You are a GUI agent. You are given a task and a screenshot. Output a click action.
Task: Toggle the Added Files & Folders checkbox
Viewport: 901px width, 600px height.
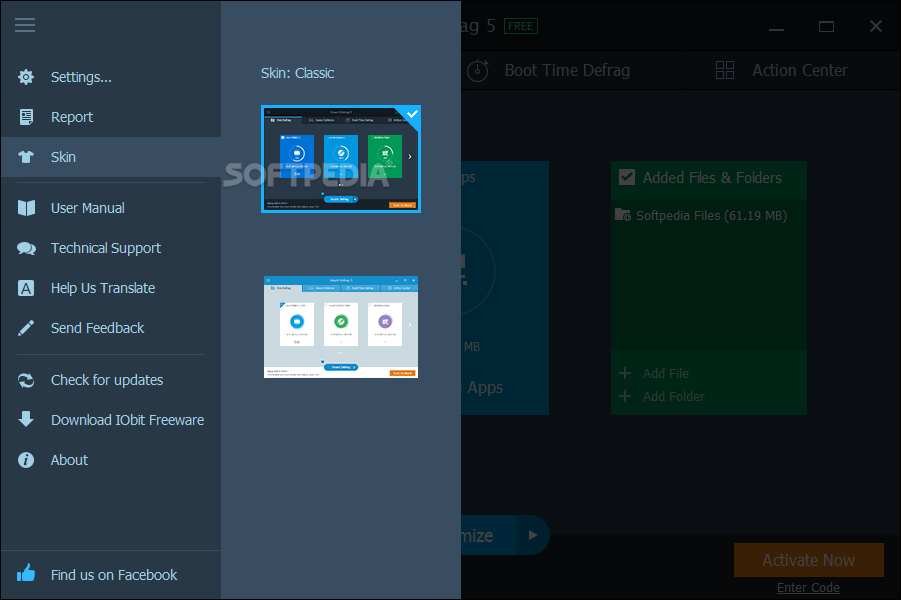click(627, 177)
